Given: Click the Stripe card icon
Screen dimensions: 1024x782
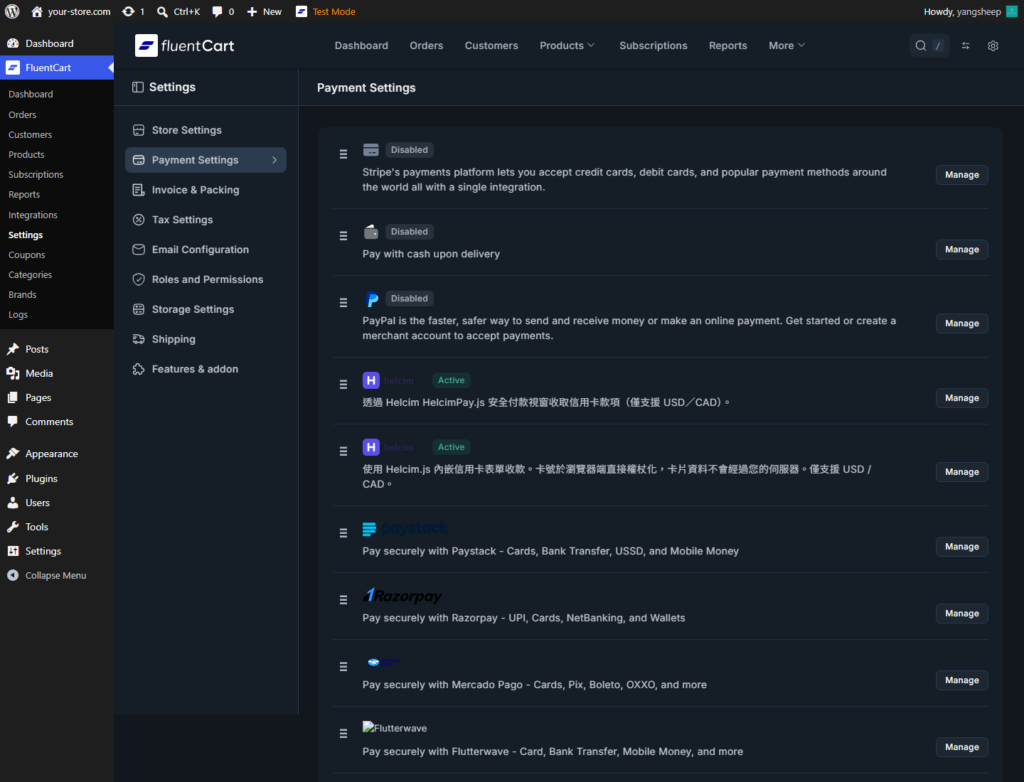Looking at the screenshot, I should pyautogui.click(x=371, y=150).
